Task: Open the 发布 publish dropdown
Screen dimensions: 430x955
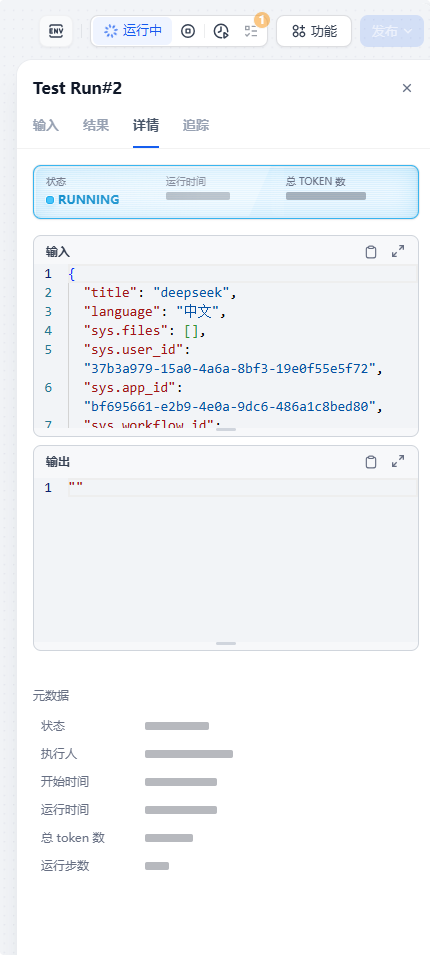Action: click(x=392, y=31)
